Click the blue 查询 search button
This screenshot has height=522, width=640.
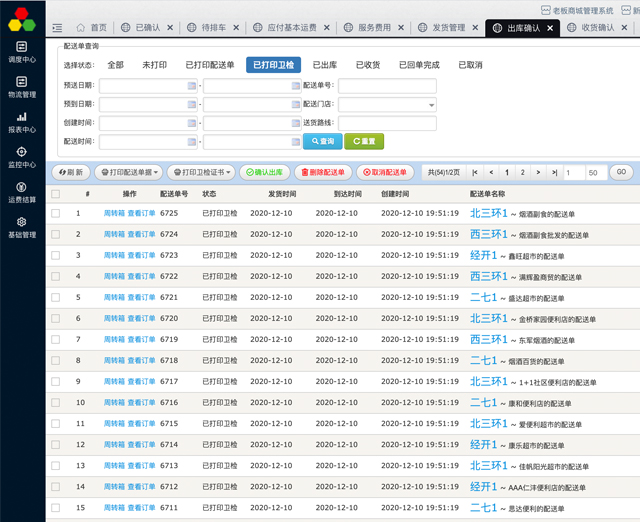(322, 142)
